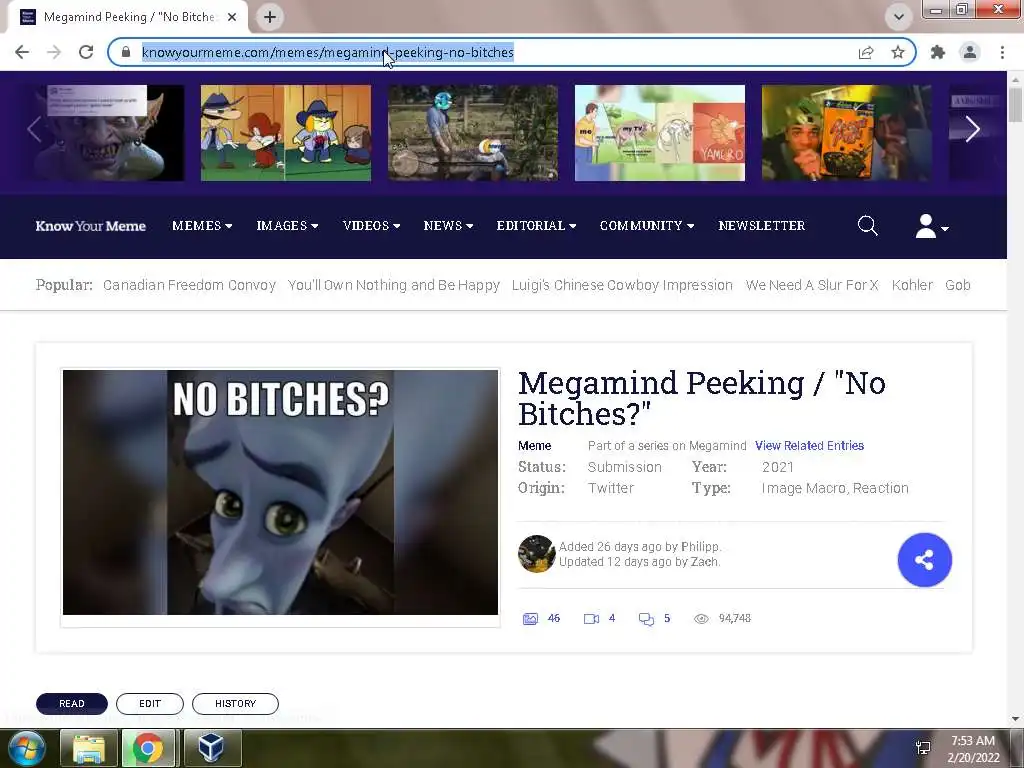The height and width of the screenshot is (768, 1024).
Task: Open Canadian Freedom Convoy popular link
Action: pyautogui.click(x=189, y=285)
